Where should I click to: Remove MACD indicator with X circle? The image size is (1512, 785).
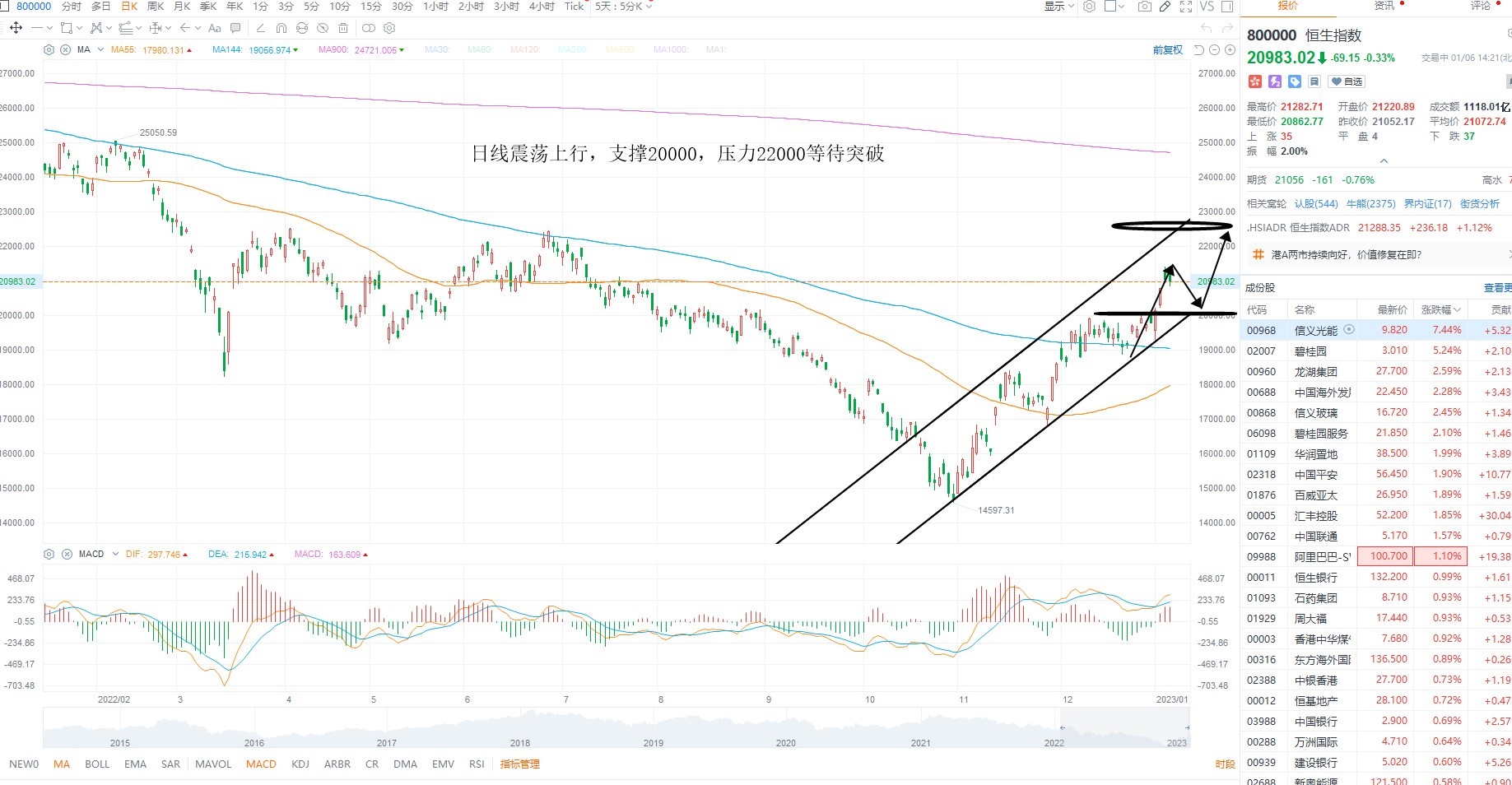67,554
